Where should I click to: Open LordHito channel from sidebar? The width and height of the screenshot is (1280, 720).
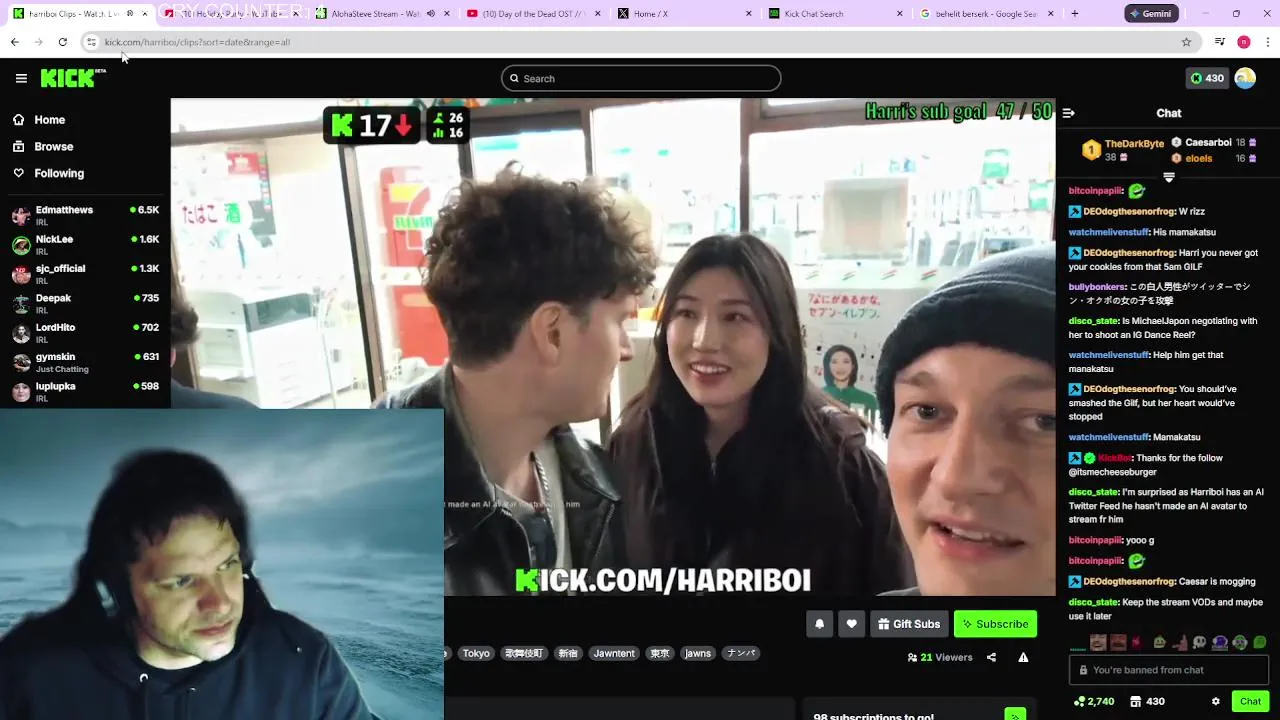(85, 333)
